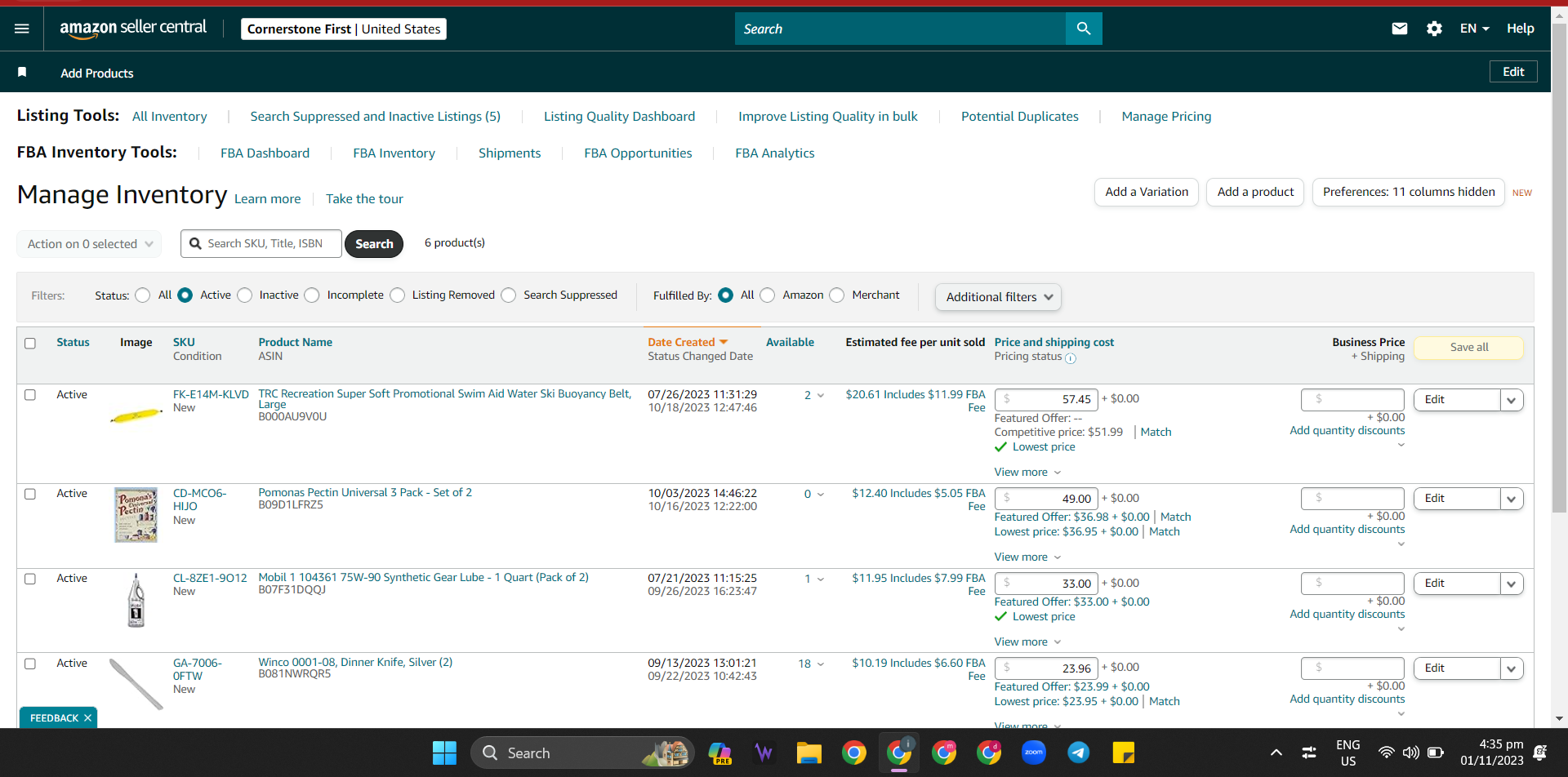
Task: Click the Add a Variation button
Action: (1147, 193)
